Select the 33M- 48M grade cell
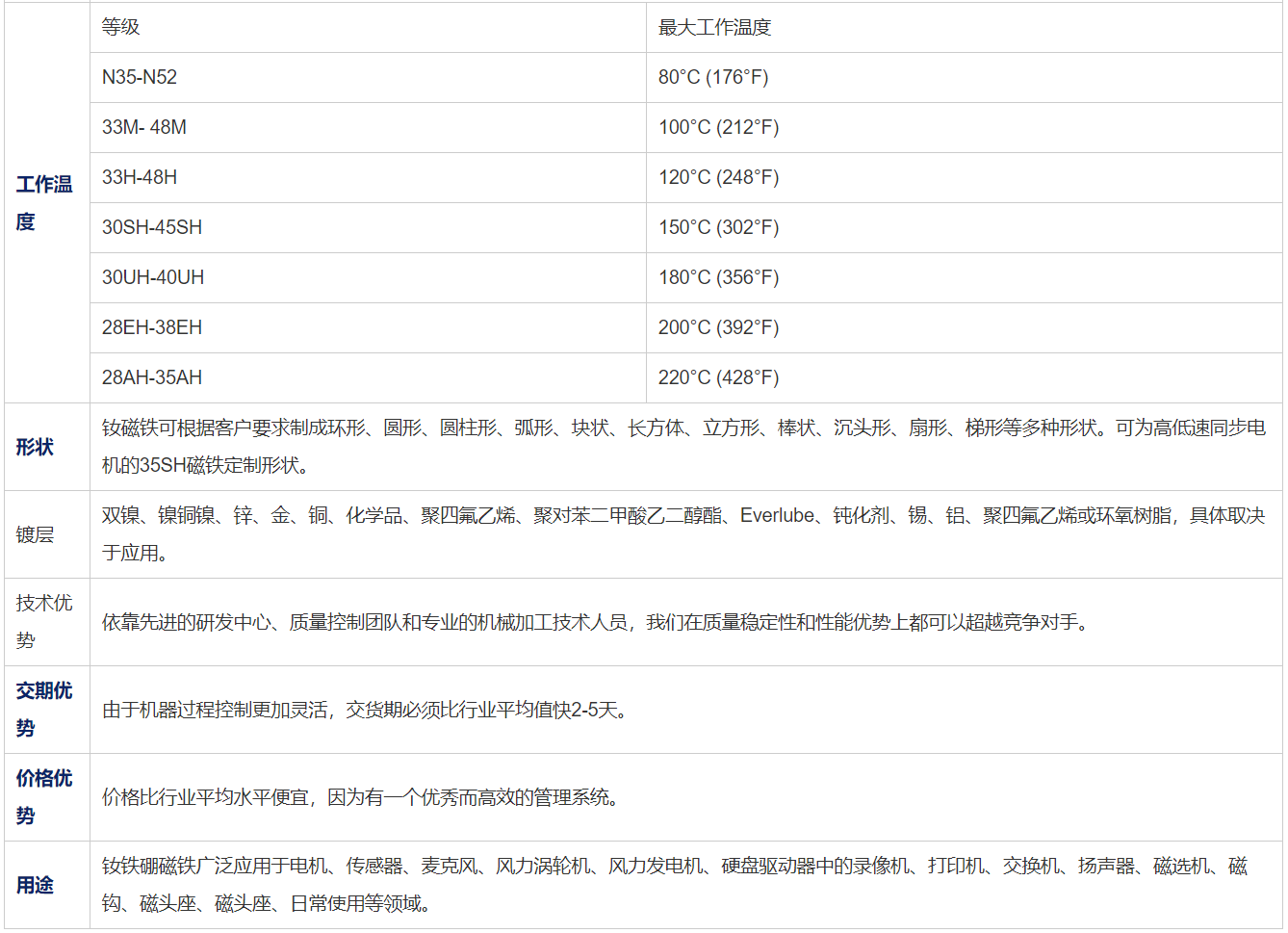Viewport: 1288px width, 933px height. point(144,128)
